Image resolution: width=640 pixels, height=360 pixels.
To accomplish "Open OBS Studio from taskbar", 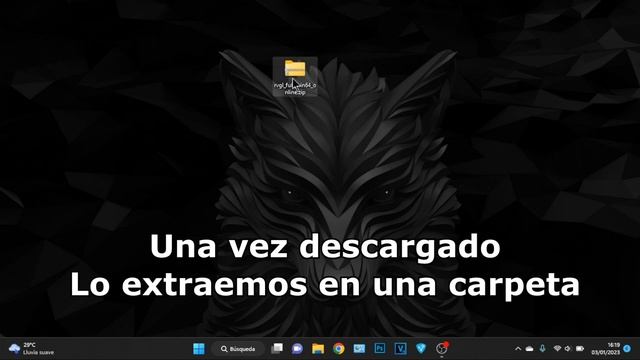I will [x=442, y=349].
